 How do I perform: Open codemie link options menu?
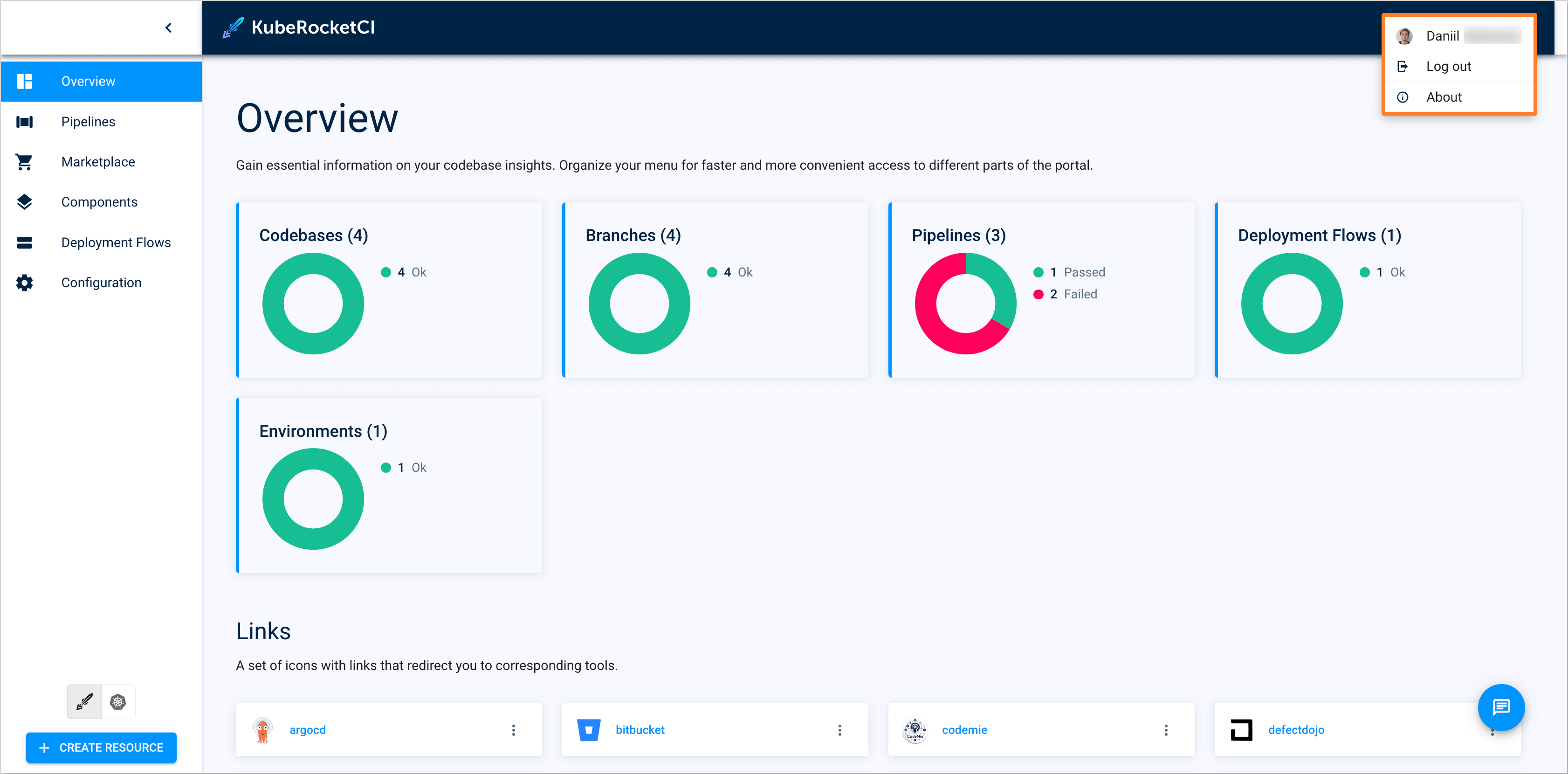pos(1166,730)
